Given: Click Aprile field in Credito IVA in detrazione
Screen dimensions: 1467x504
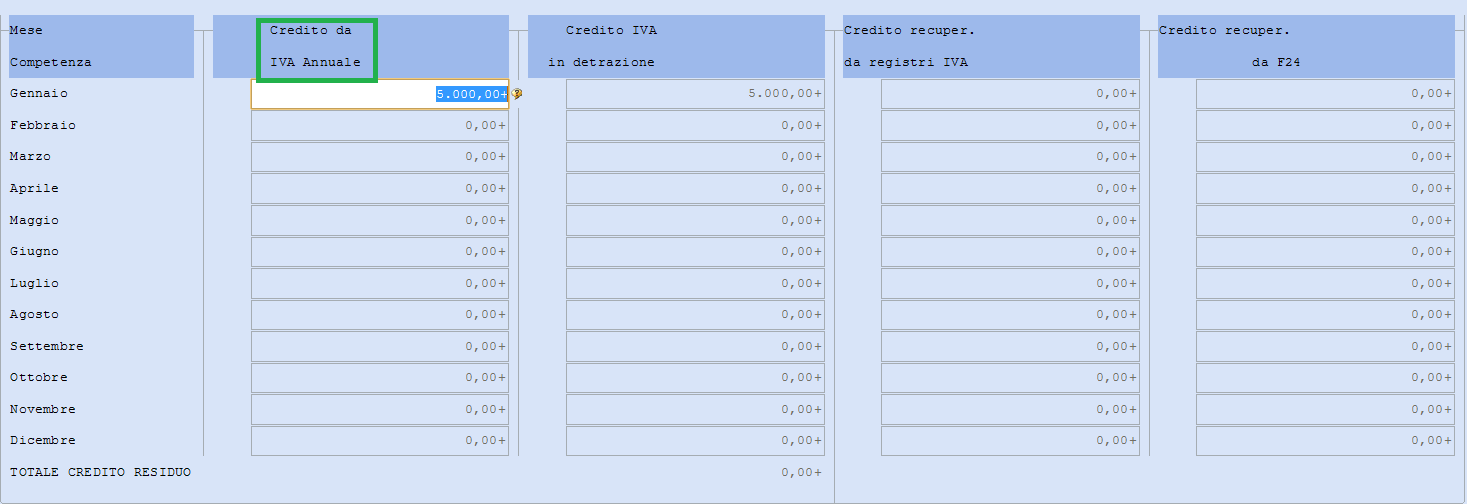Looking at the screenshot, I should pos(695,188).
